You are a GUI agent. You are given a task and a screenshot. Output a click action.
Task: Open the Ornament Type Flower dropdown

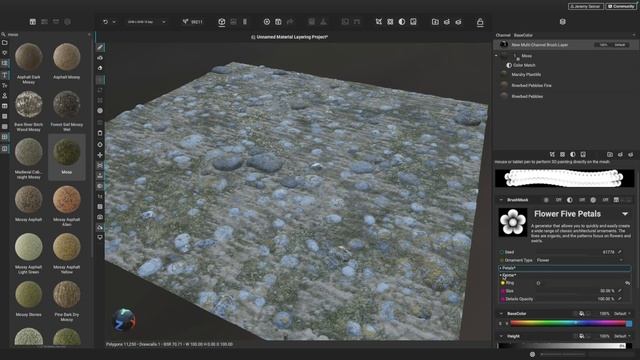[579, 260]
